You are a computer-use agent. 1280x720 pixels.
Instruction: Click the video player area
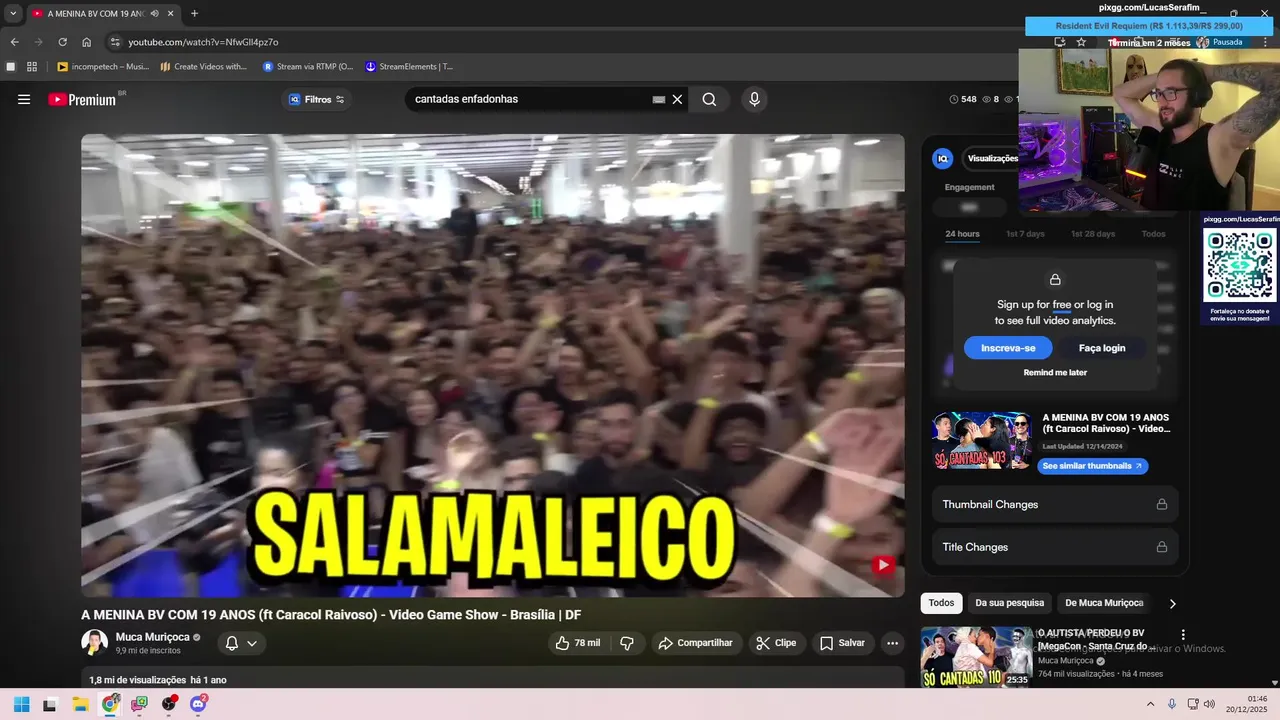tap(493, 366)
